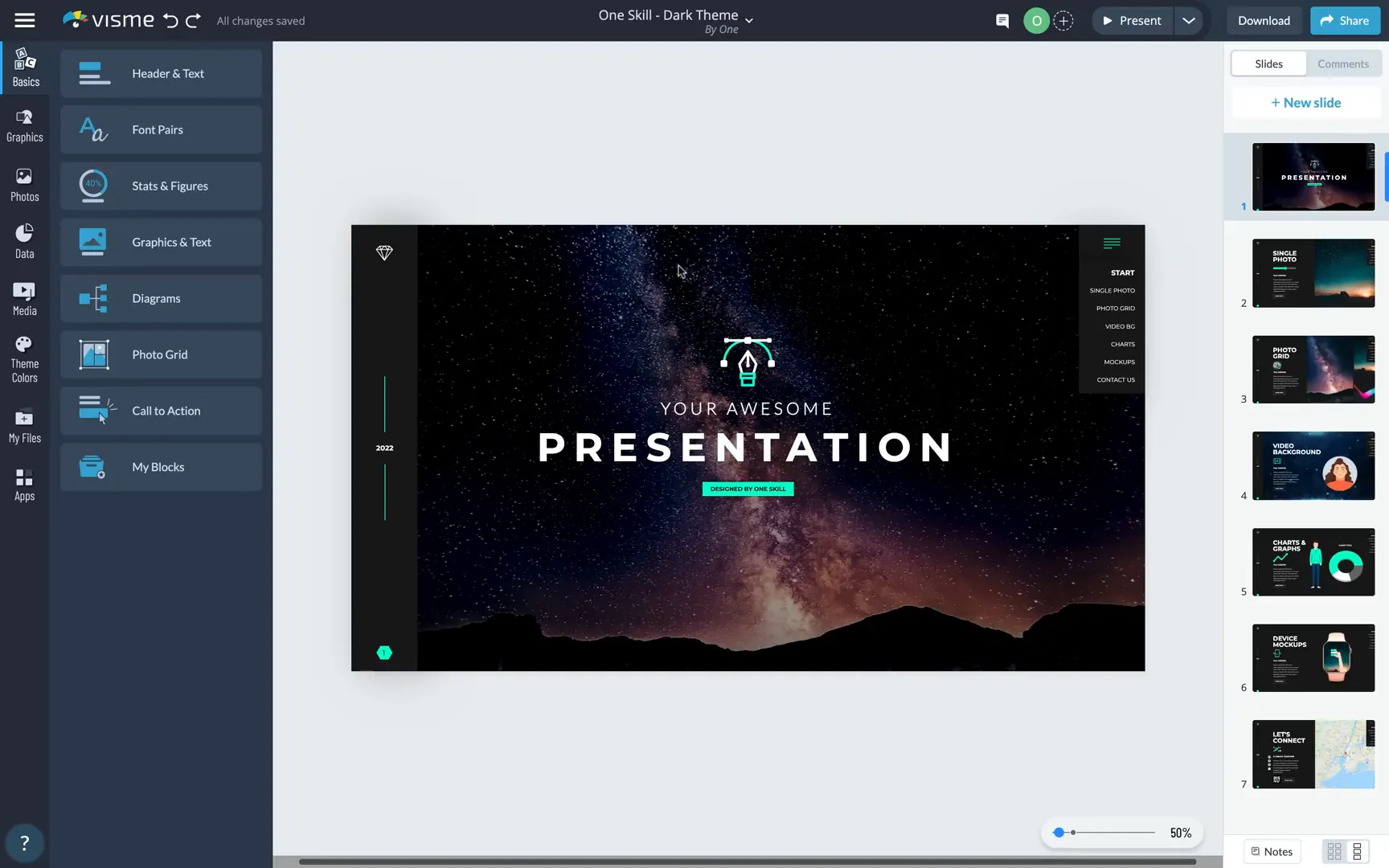The image size is (1389, 868).
Task: Open the Photos panel
Action: (24, 183)
